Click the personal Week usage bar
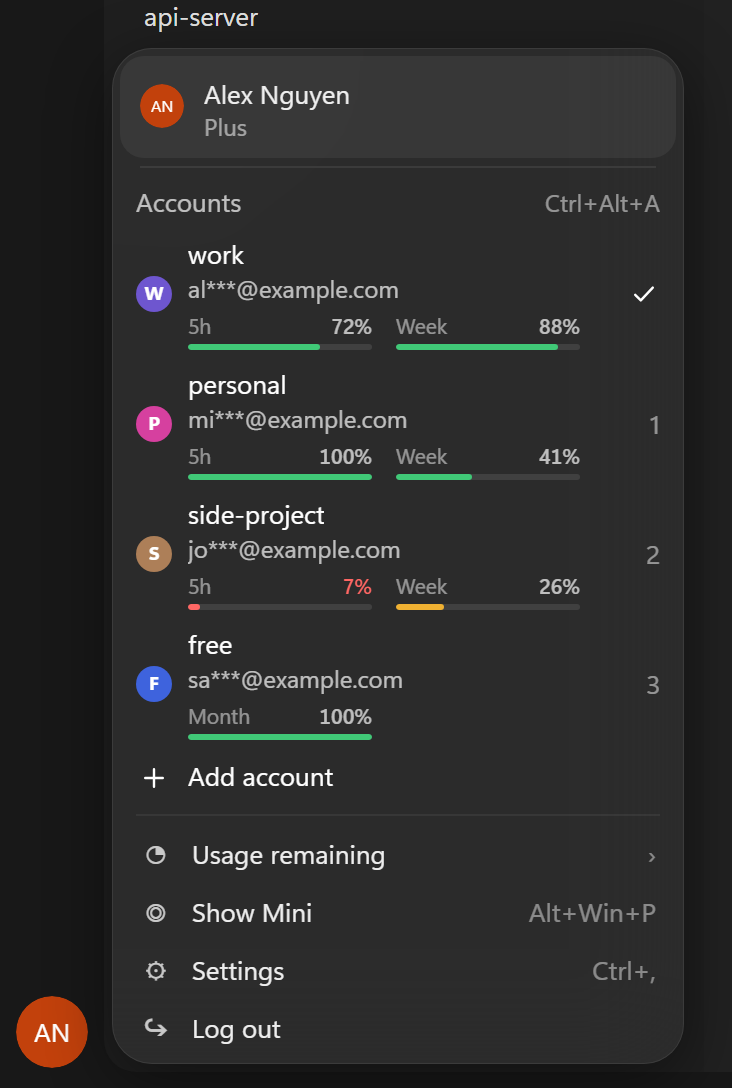This screenshot has height=1088, width=732. point(488,477)
